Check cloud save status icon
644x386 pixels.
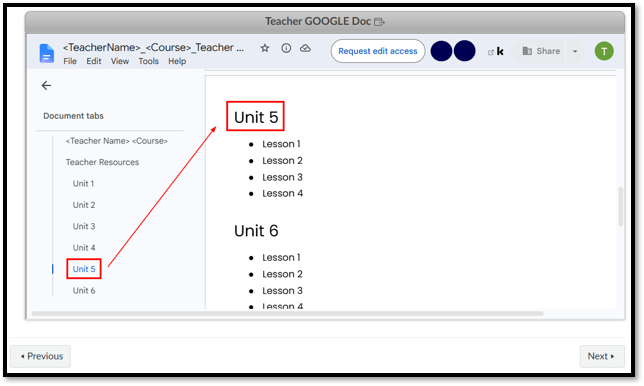click(305, 48)
